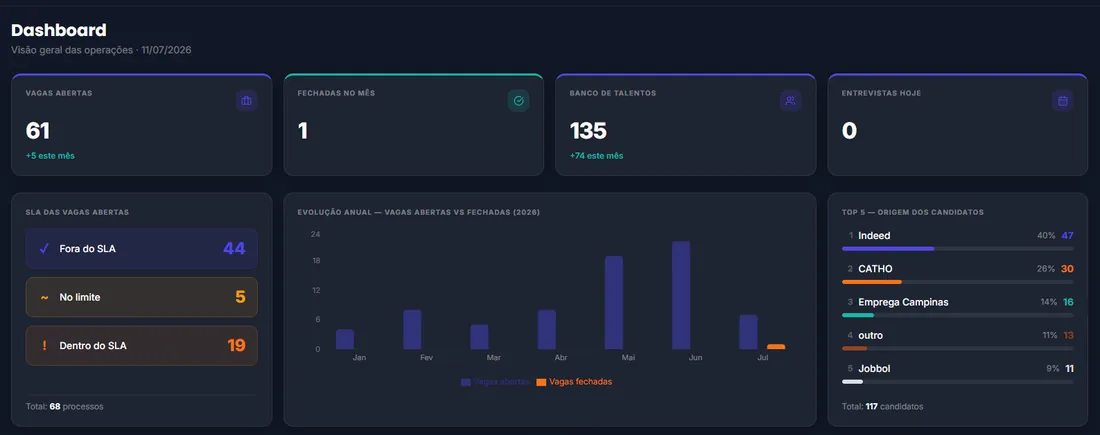Click the calendar icon on Entrevistas Hoje card
Image resolution: width=1100 pixels, height=435 pixels.
[1063, 101]
